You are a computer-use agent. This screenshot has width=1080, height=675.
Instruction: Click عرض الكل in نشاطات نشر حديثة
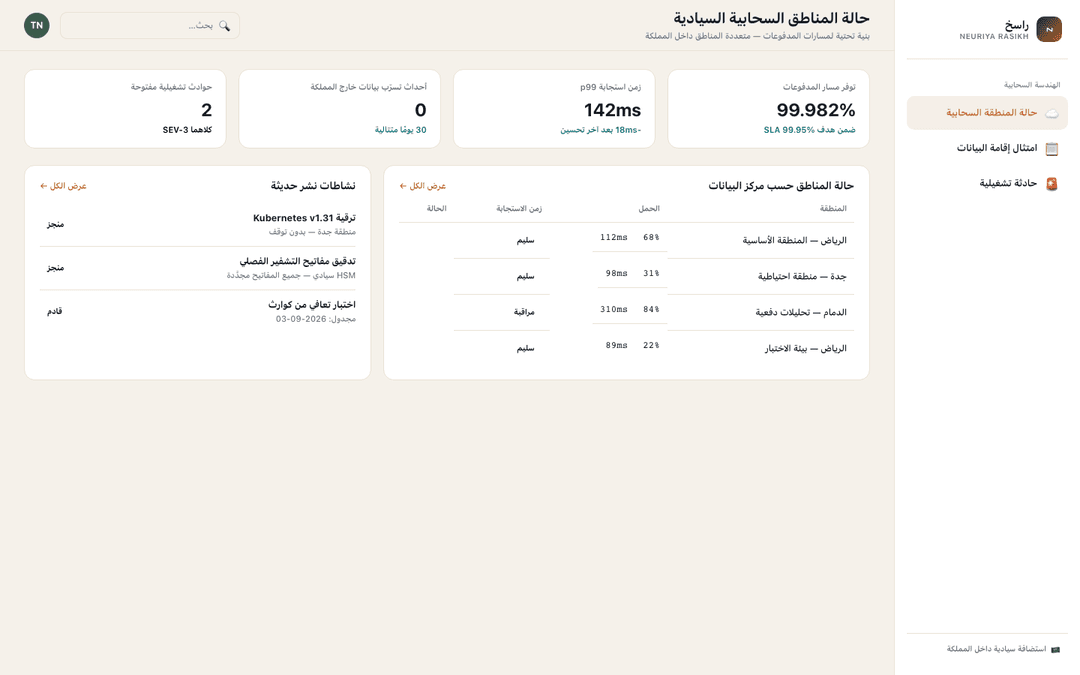63,186
